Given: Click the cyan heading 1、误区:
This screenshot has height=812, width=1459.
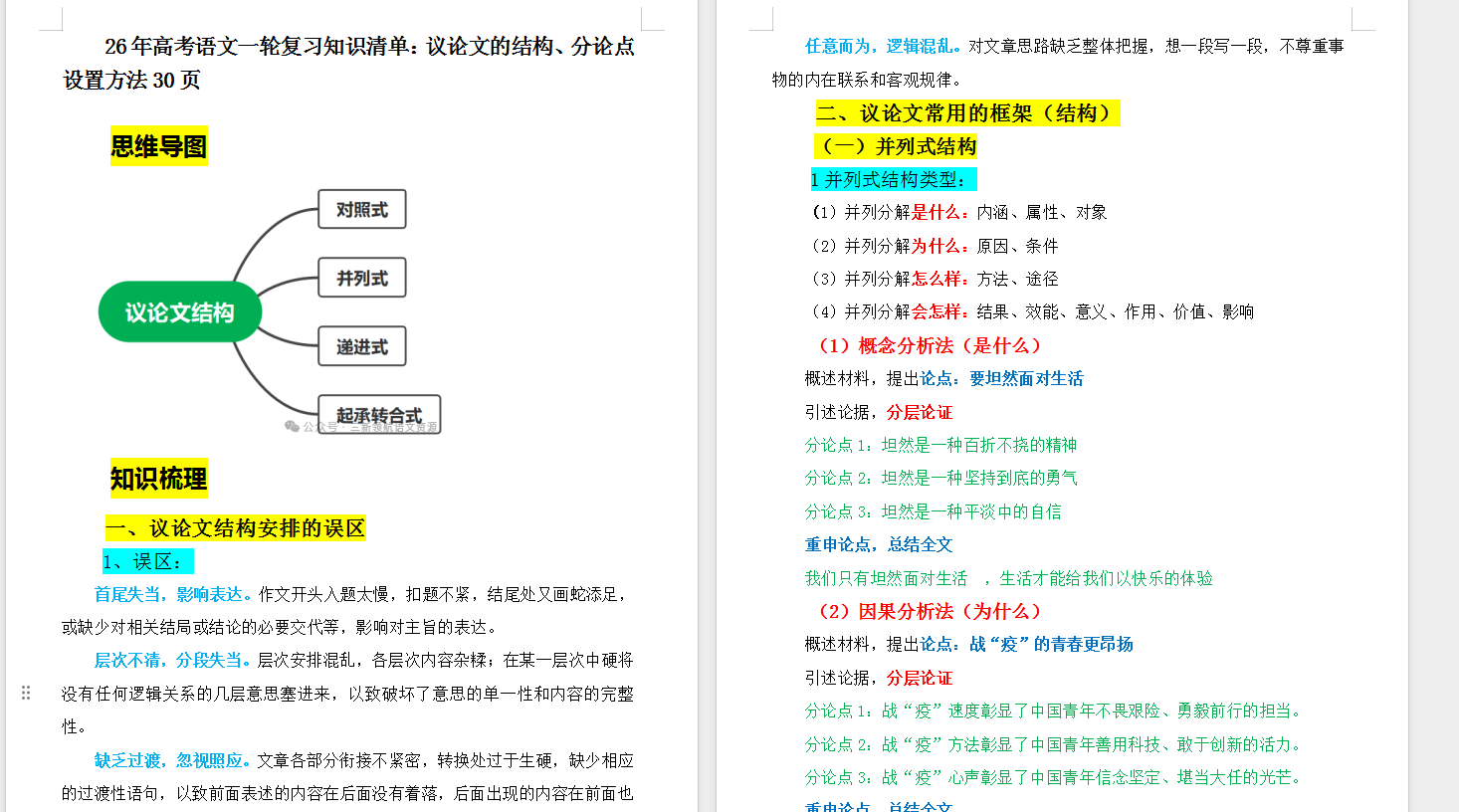Looking at the screenshot, I should (147, 561).
